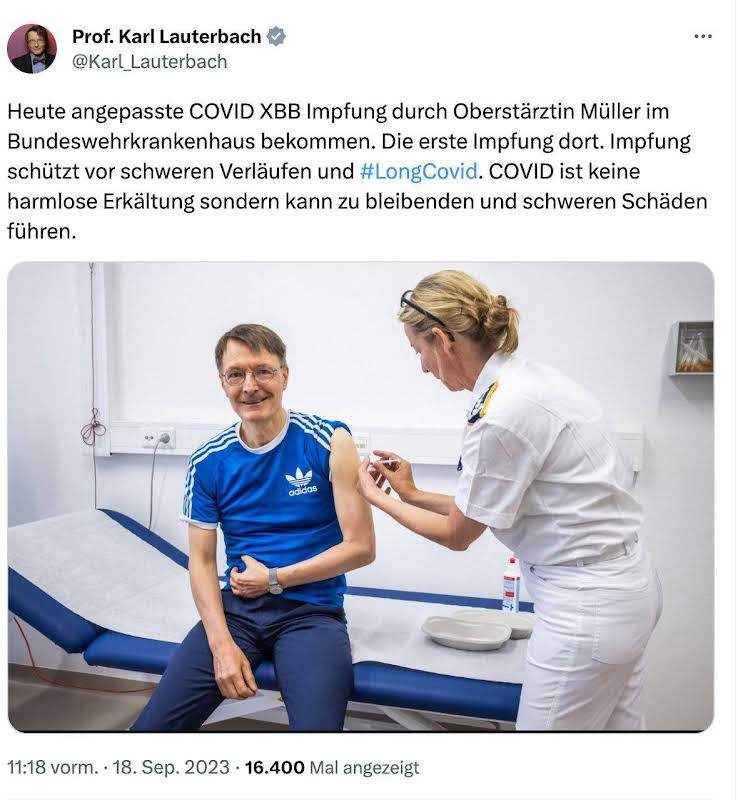Image resolution: width=738 pixels, height=800 pixels.
Task: Open the three-dot more options menu
Action: coord(703,36)
